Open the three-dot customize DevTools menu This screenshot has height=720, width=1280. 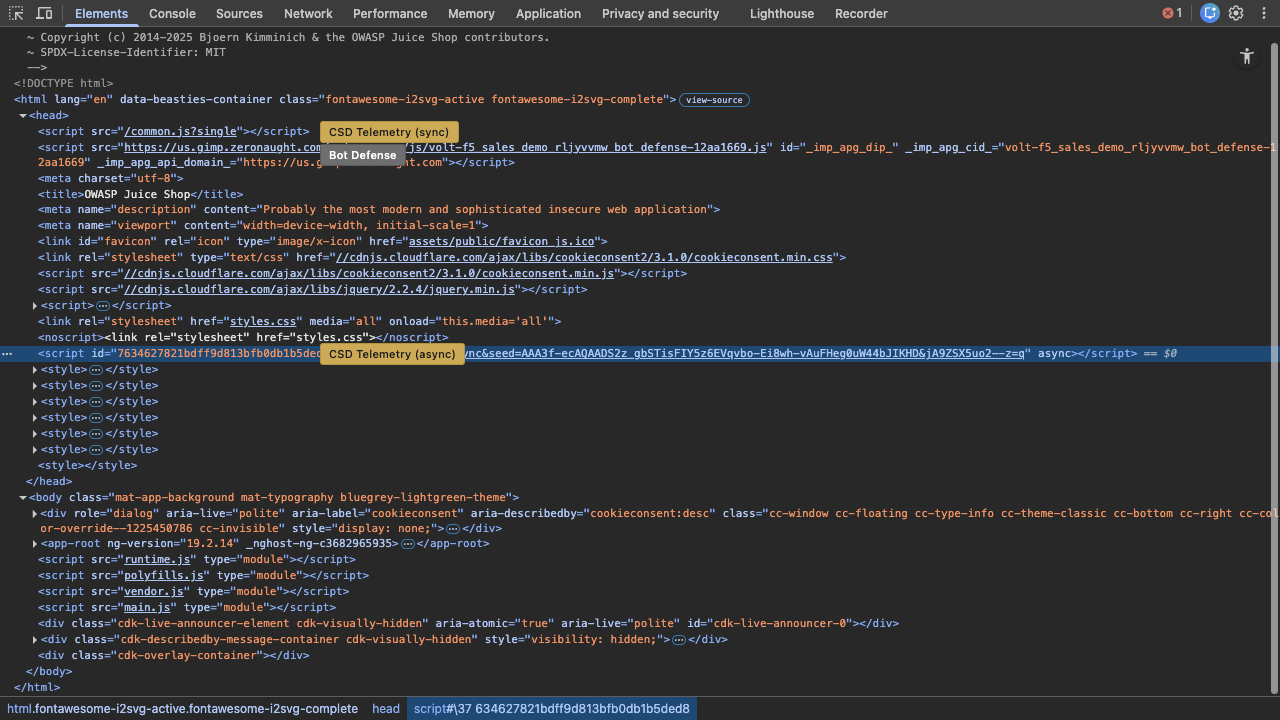pos(1264,14)
